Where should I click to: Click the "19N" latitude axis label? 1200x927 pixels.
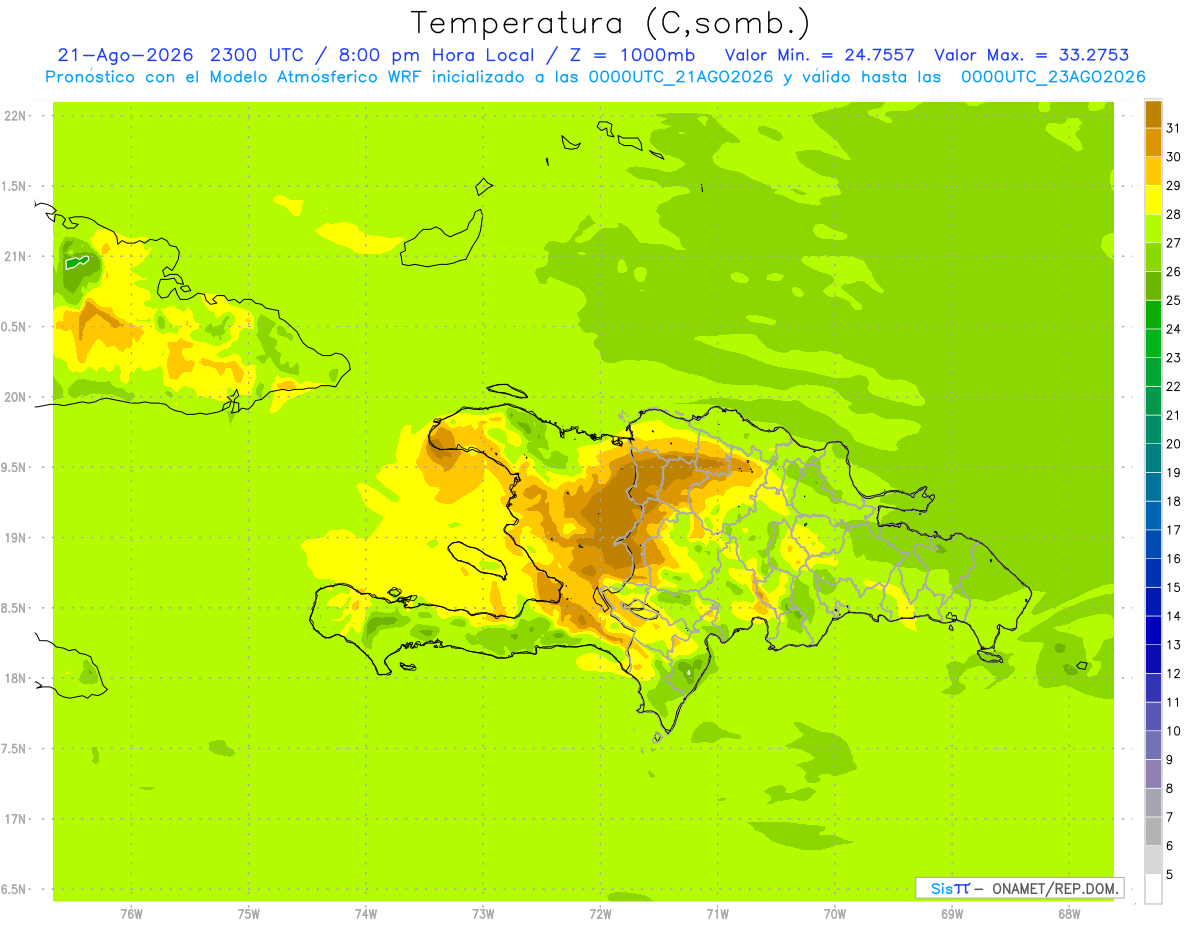pyautogui.click(x=14, y=538)
